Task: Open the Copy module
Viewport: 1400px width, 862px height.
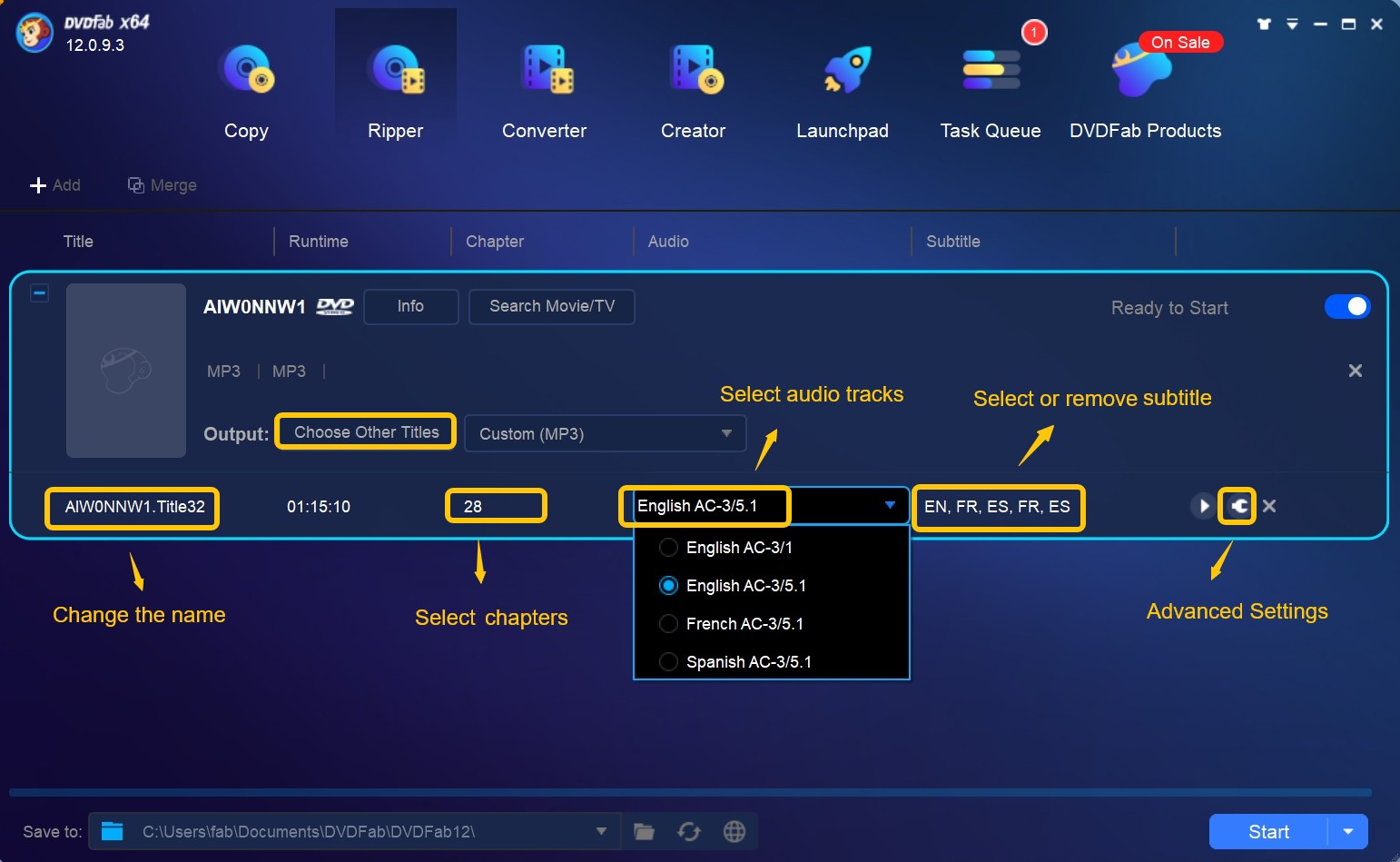Action: coord(246,91)
